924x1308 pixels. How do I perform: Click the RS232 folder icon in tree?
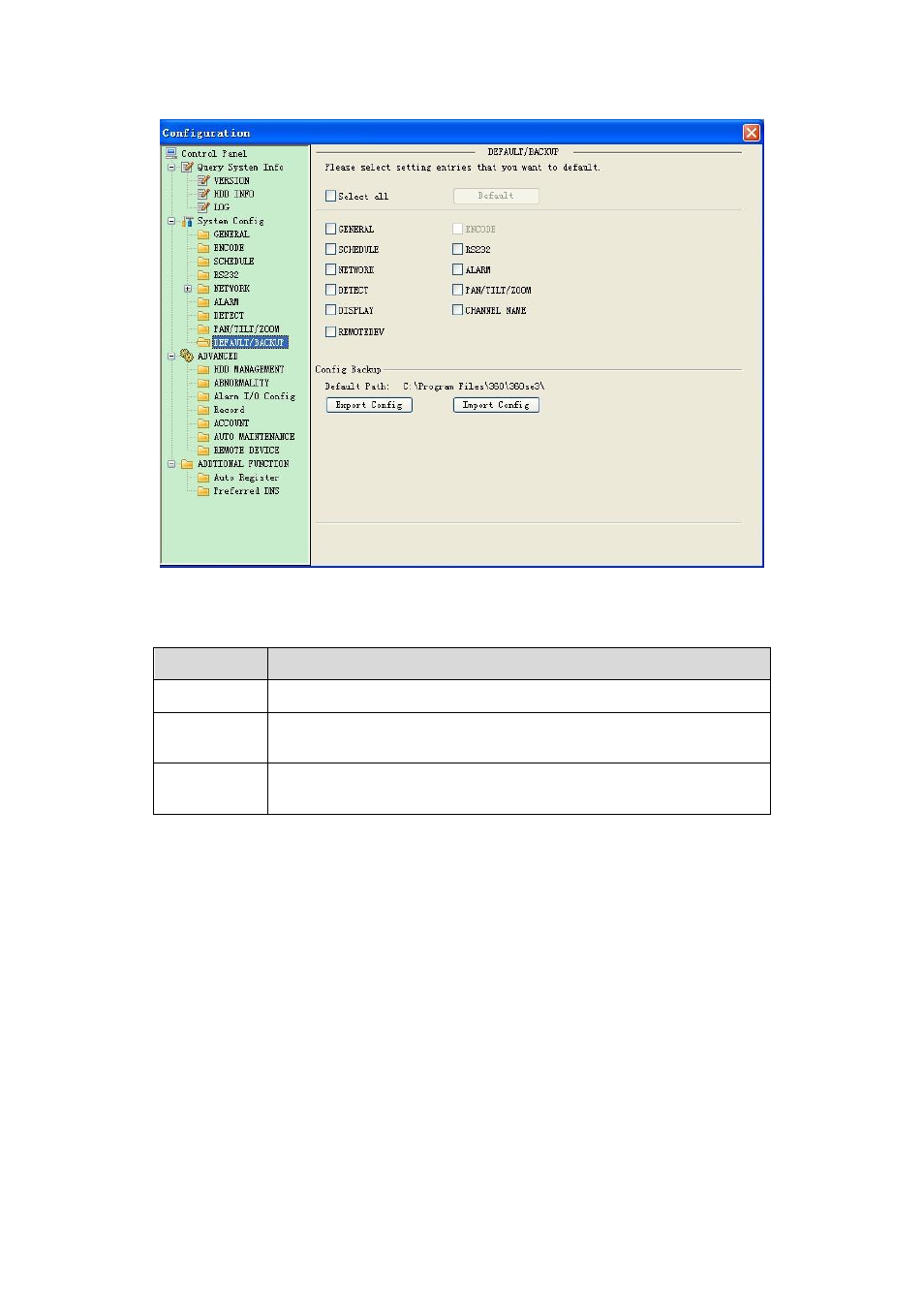click(203, 275)
